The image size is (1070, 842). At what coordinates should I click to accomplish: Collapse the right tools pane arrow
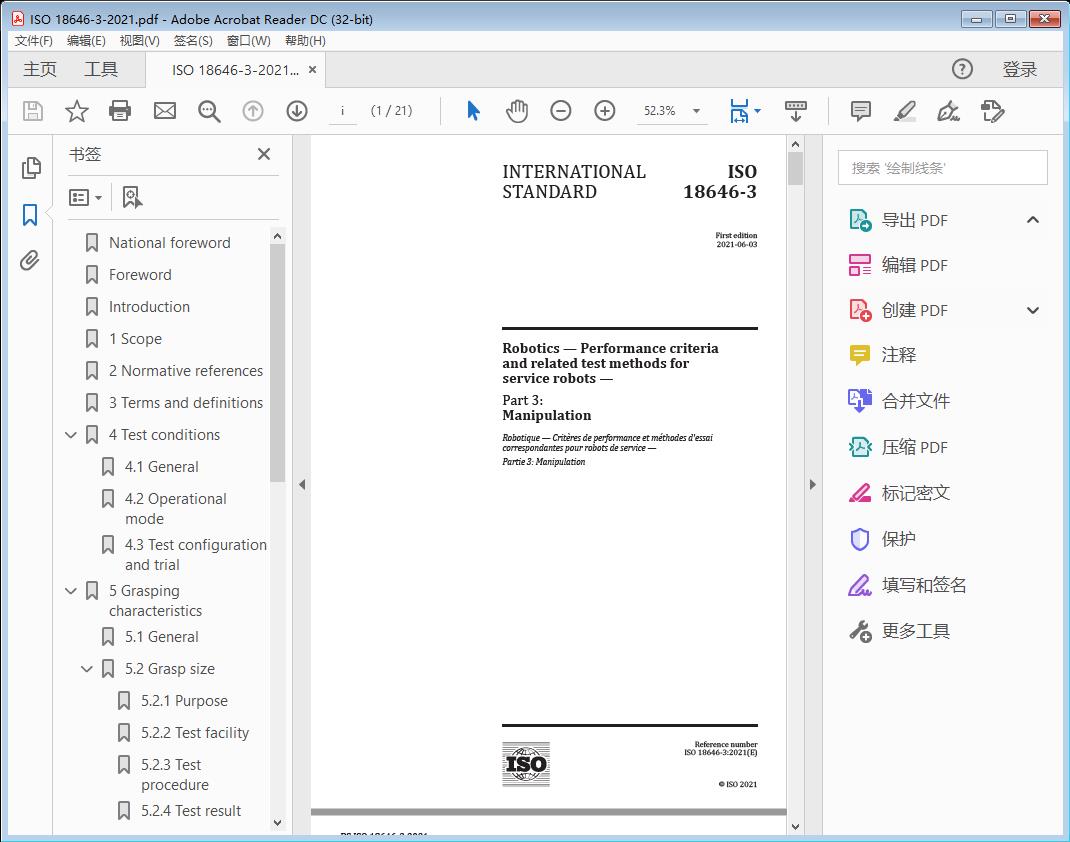pyautogui.click(x=812, y=485)
